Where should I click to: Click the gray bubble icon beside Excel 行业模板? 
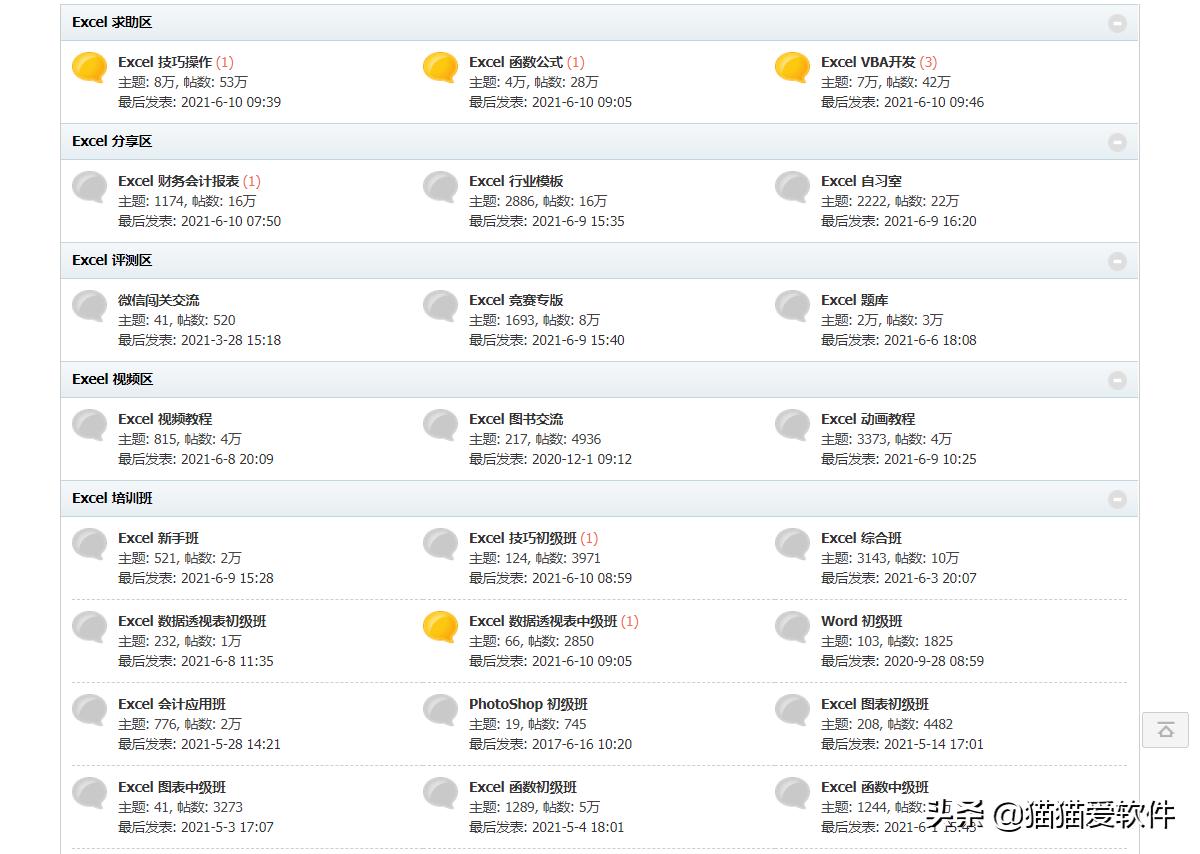pyautogui.click(x=441, y=187)
